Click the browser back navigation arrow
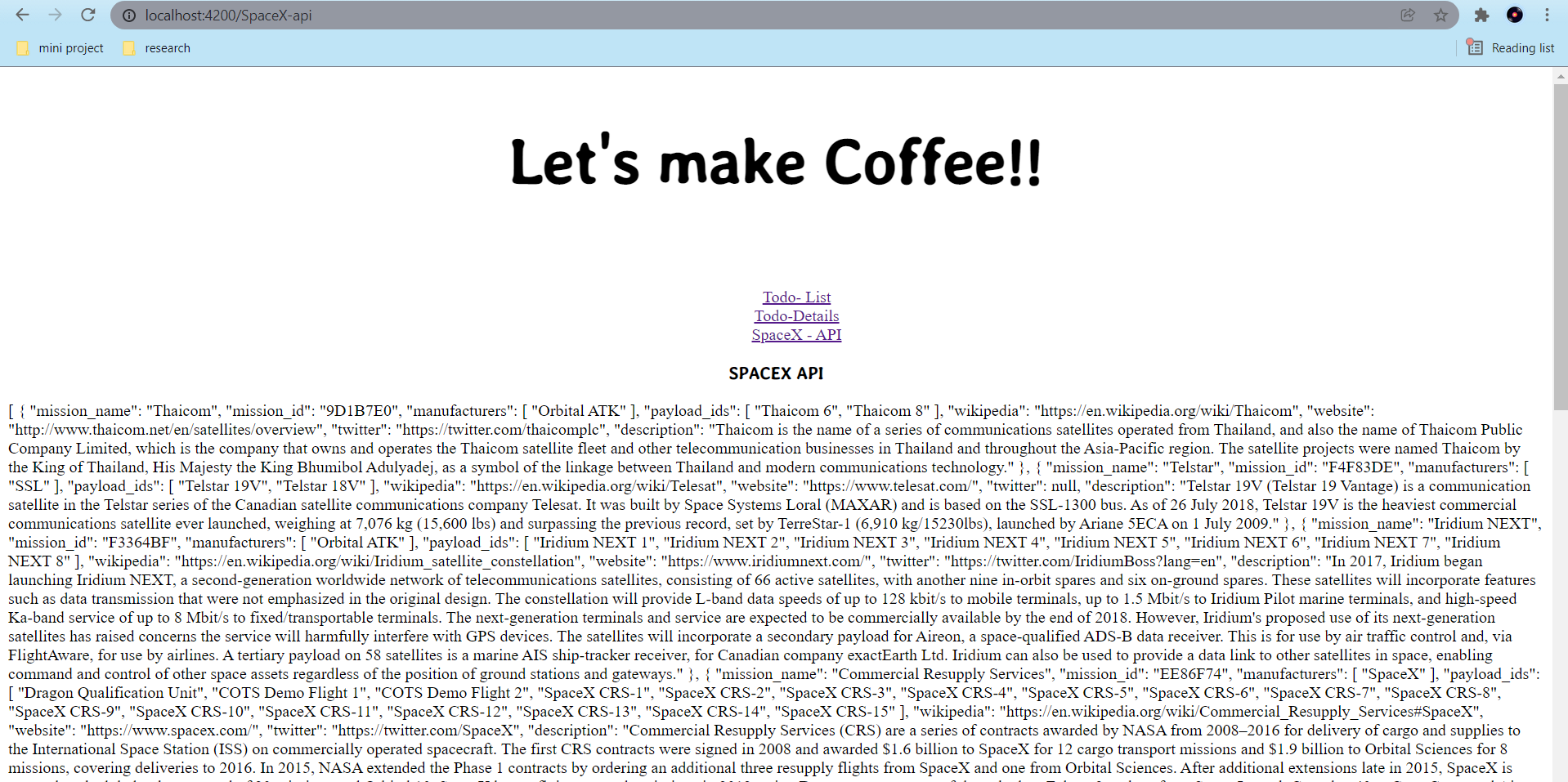1568x782 pixels. [22, 15]
